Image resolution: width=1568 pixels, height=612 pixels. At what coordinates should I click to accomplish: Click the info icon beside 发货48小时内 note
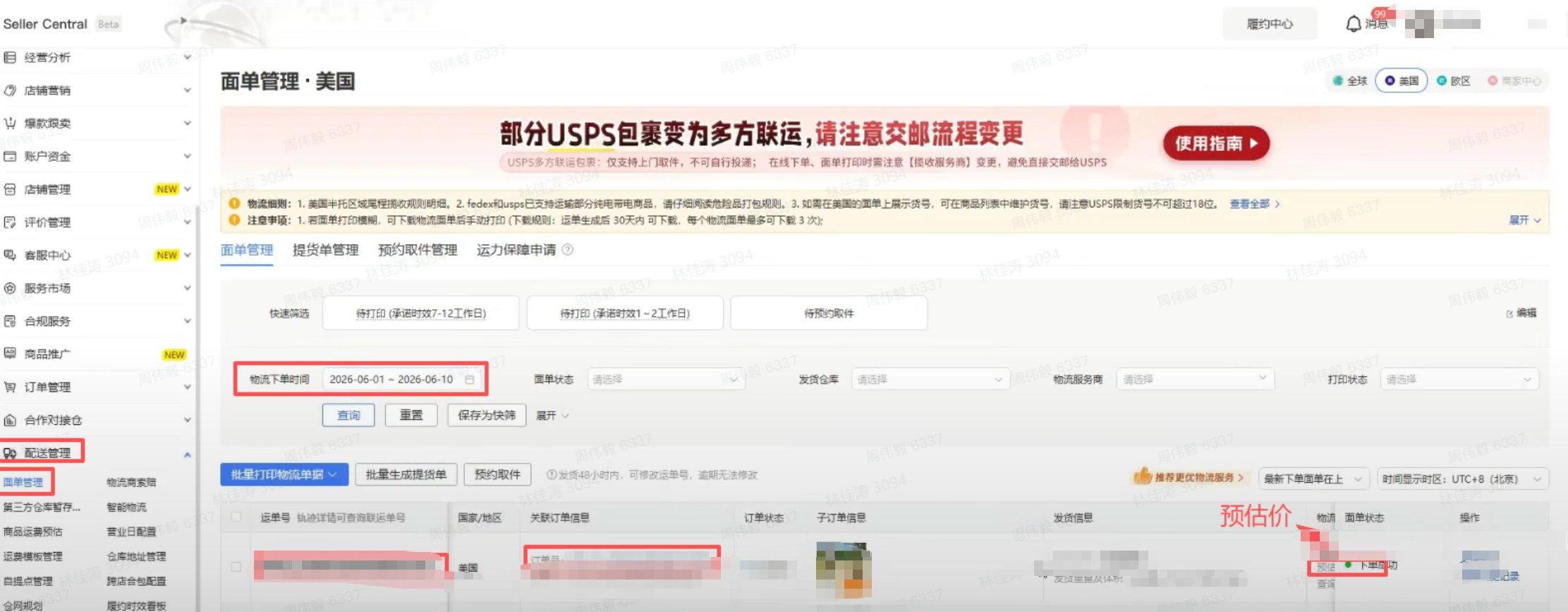click(x=552, y=475)
